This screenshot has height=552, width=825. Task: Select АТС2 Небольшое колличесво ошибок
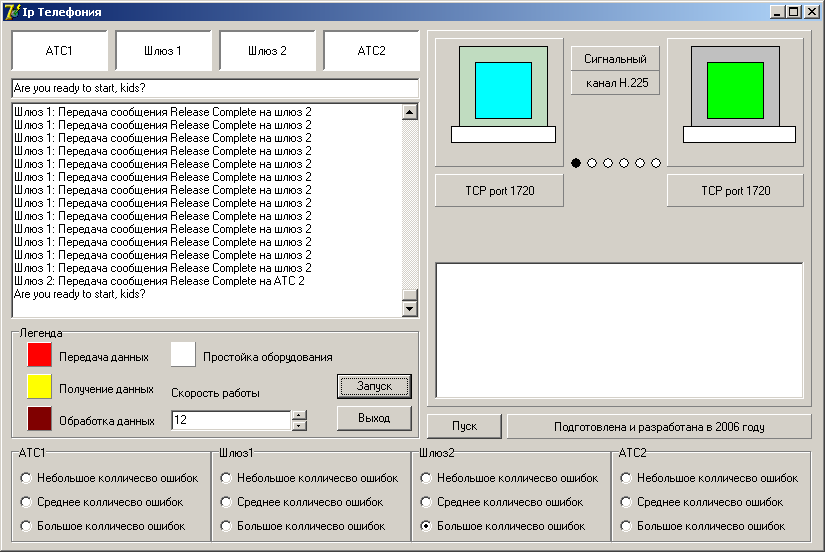(x=709, y=478)
